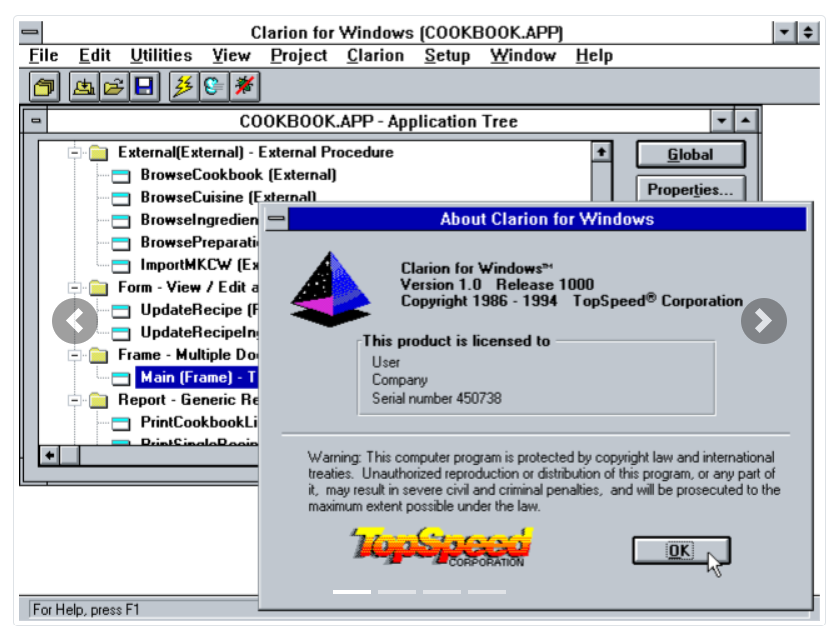Click the window icon next to ImportMKCW
Screen dimensions: 827x627
click(121, 265)
